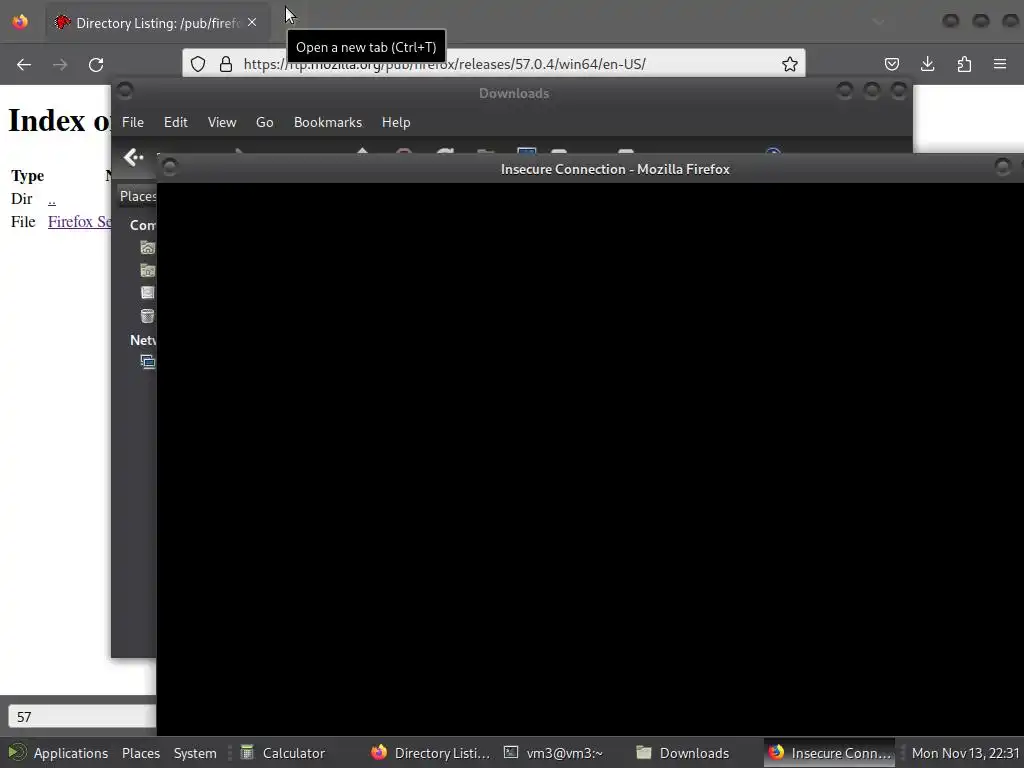Open the Firefox hamburger application menu
Screen dimensions: 1024x768
1000,64
